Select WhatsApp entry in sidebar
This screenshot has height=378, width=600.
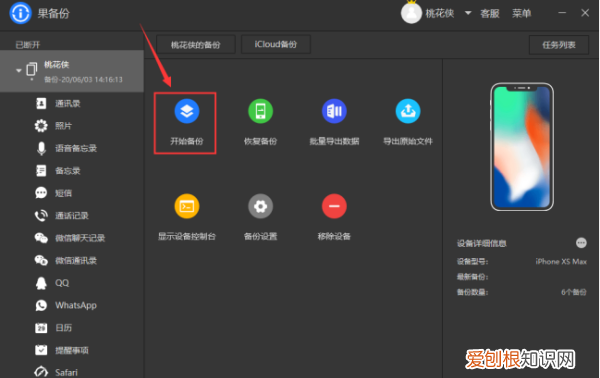tap(76, 305)
